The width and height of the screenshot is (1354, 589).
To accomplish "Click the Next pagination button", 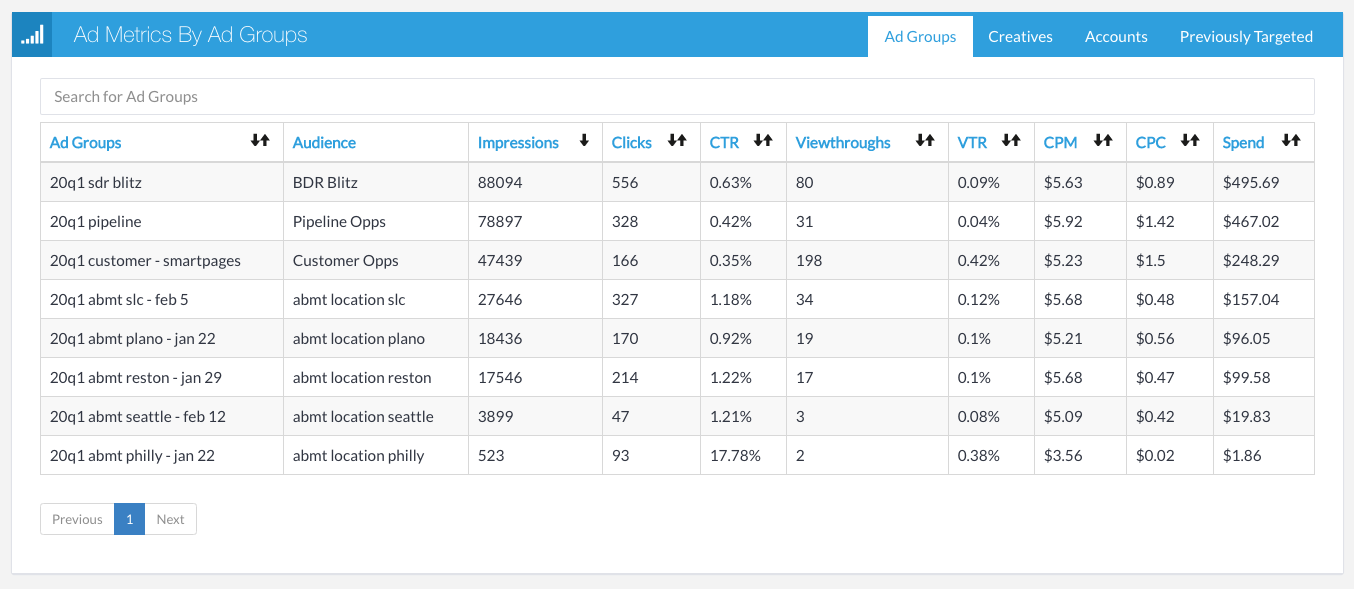I will click(x=170, y=519).
